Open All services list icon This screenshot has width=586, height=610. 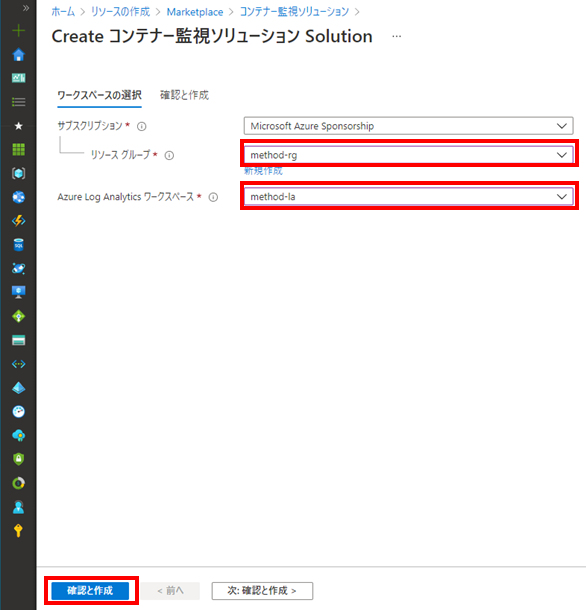19,102
